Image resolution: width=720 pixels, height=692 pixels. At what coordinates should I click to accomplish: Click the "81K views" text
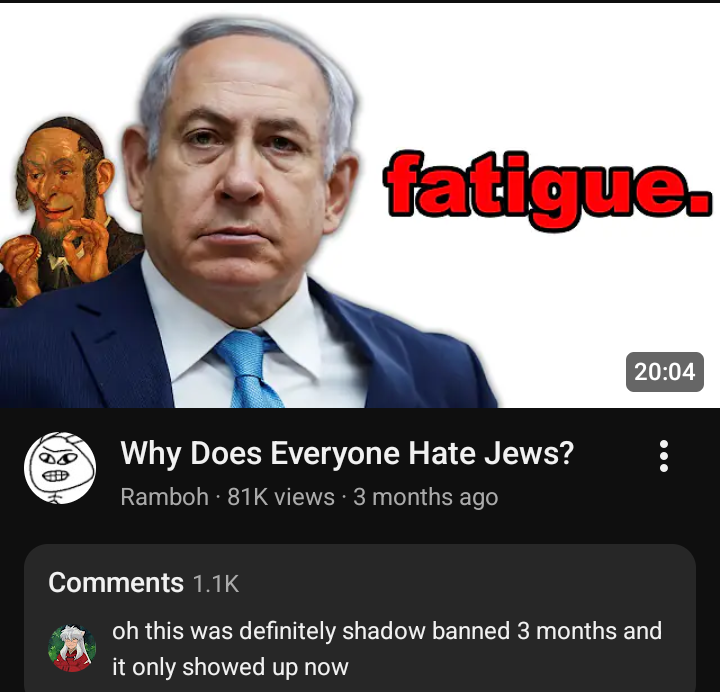tap(281, 497)
